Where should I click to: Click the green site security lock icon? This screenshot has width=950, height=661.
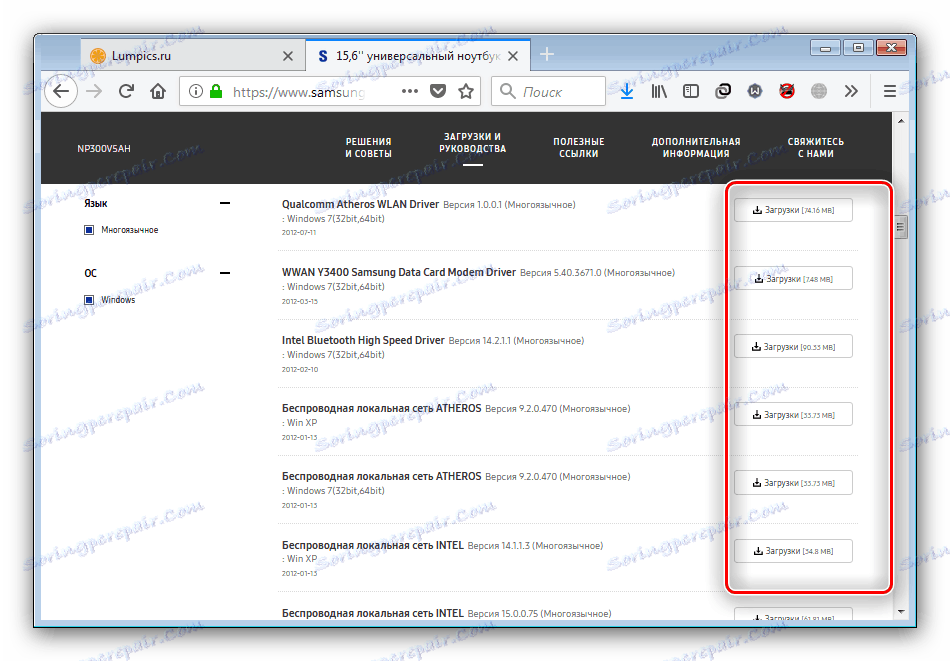coord(218,90)
